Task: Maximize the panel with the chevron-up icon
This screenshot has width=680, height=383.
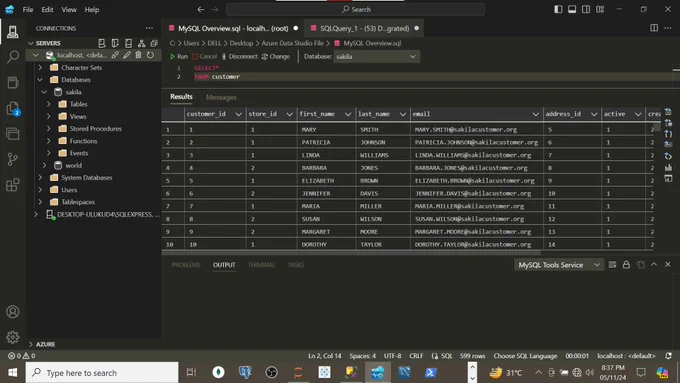Action: point(654,265)
